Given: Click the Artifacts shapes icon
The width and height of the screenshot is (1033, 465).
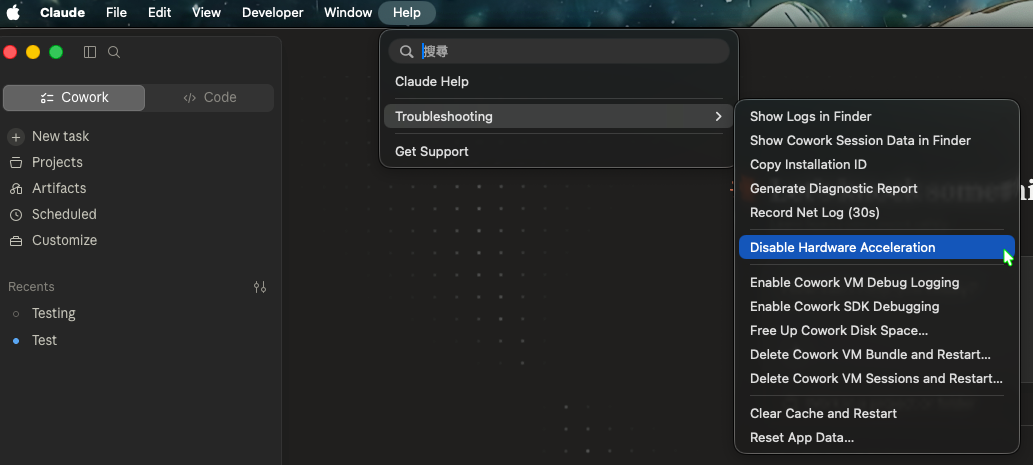Looking at the screenshot, I should [x=16, y=189].
